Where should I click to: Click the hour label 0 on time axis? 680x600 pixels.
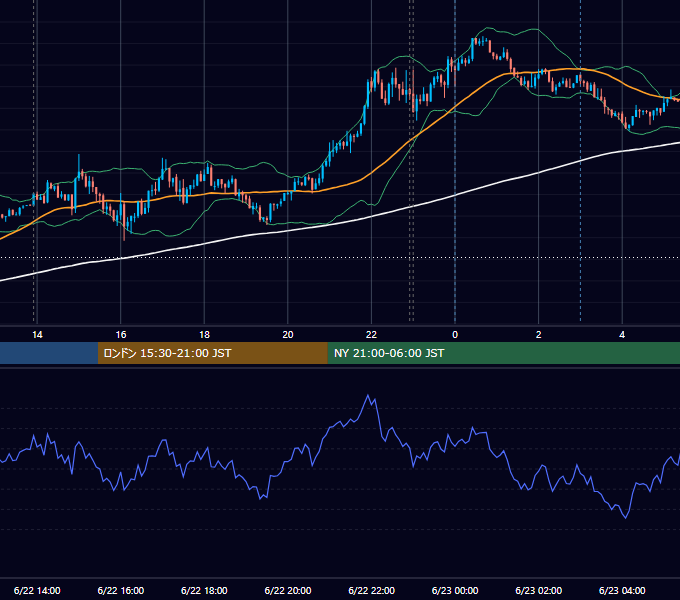(x=455, y=335)
